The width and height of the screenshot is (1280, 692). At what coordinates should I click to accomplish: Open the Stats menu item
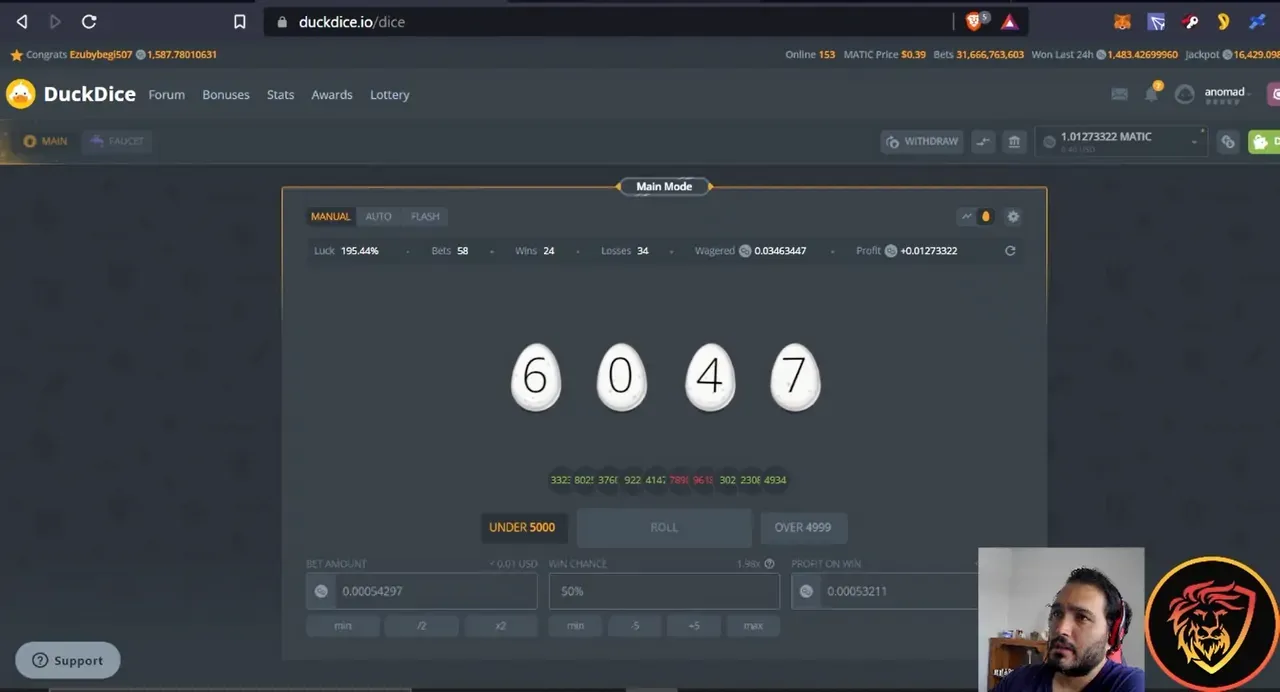(x=281, y=95)
